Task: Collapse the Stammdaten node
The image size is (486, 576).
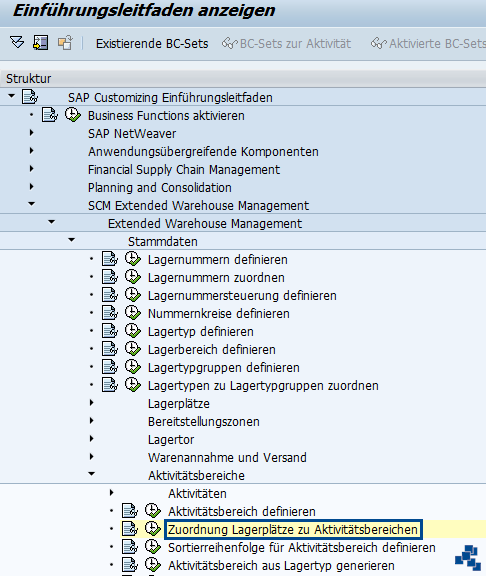Action: click(x=71, y=240)
